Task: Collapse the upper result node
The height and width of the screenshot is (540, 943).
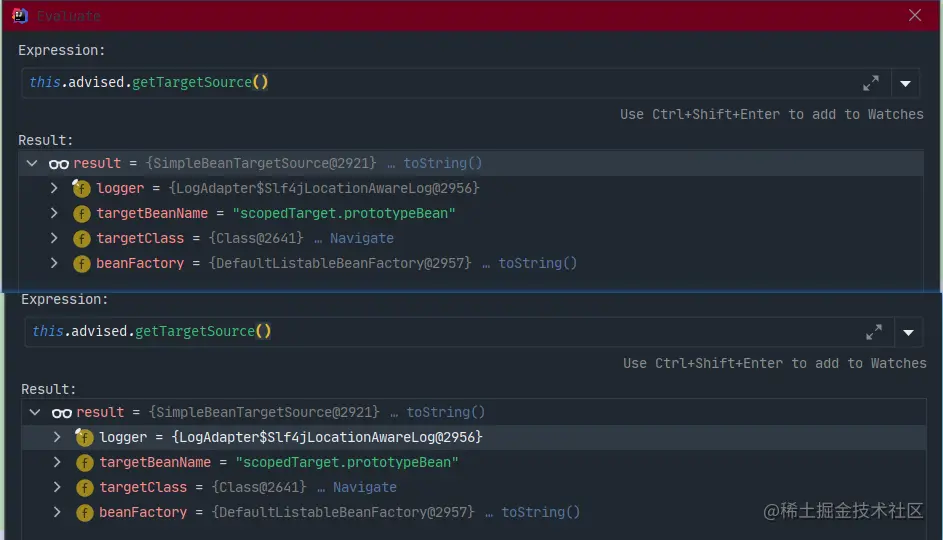Action: click(32, 163)
